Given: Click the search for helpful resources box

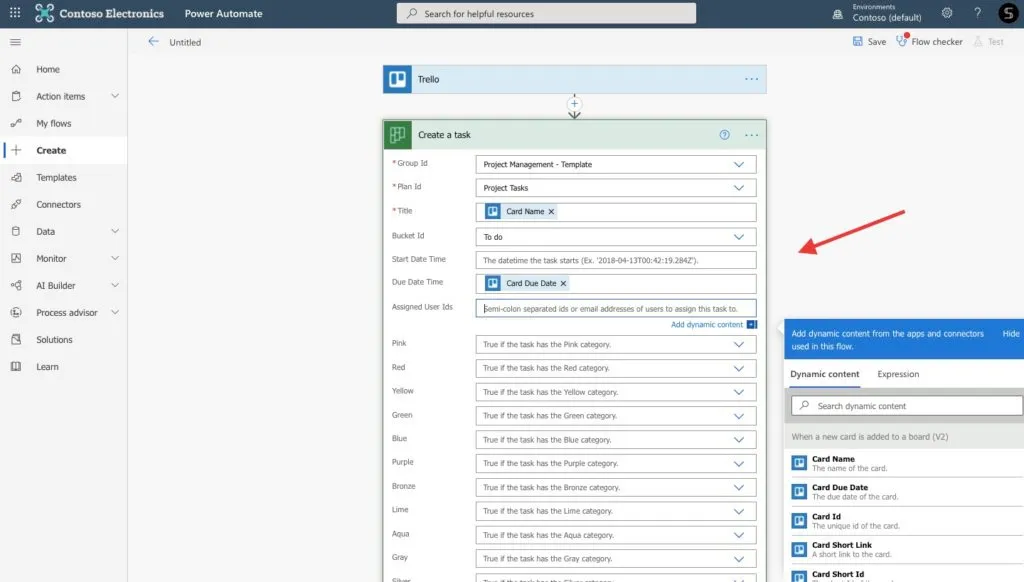Looking at the screenshot, I should (546, 14).
